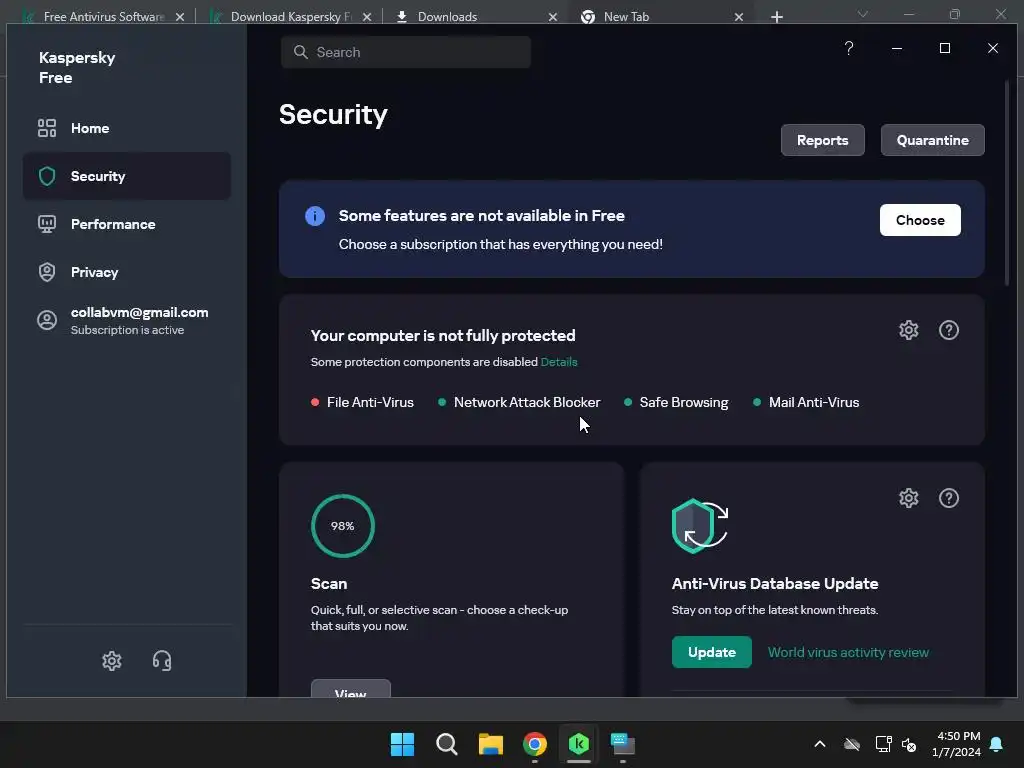Open Kaspersky help question mark in title bar

click(849, 48)
